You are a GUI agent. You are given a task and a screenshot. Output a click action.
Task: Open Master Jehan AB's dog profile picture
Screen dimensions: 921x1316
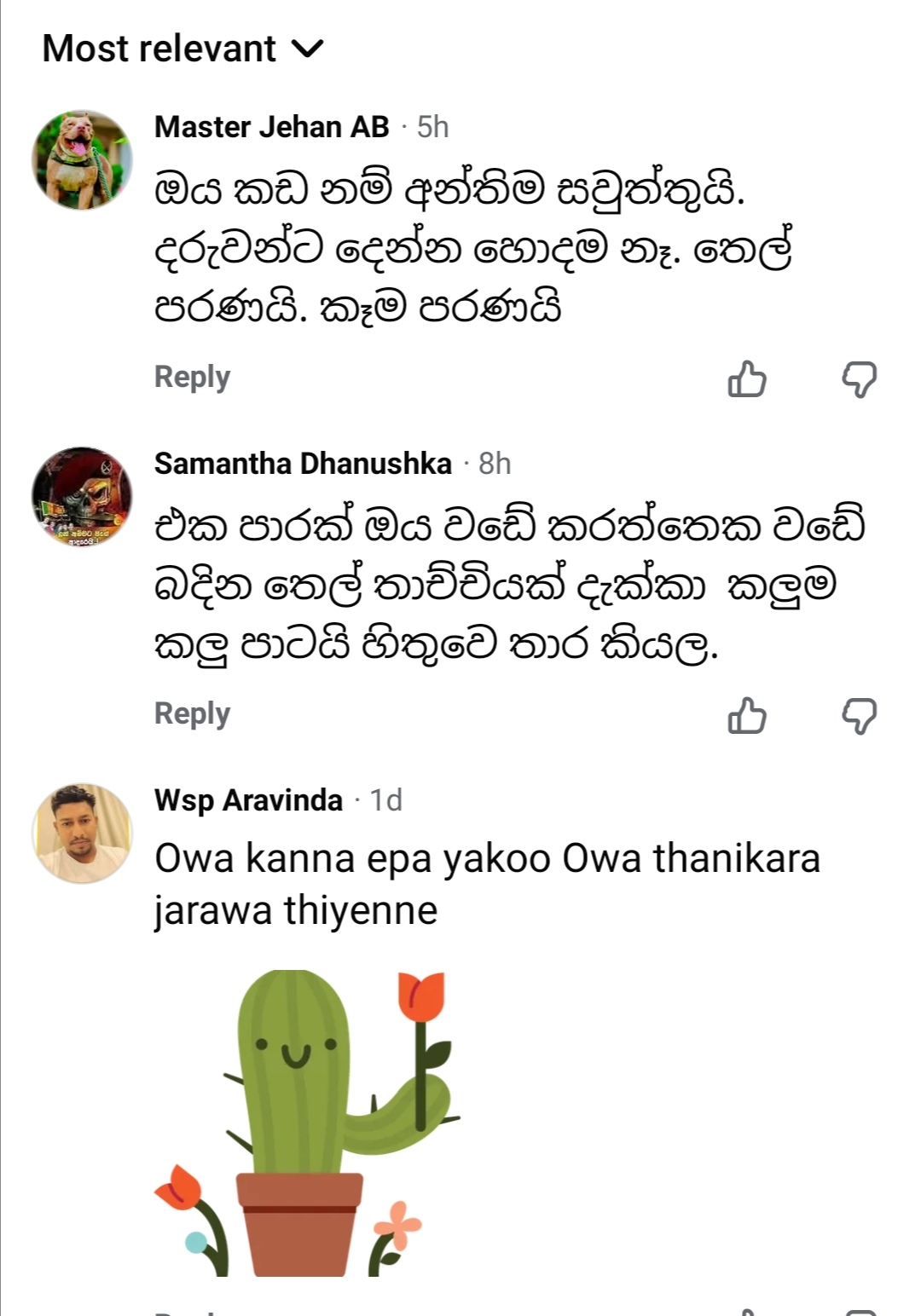coord(82,159)
